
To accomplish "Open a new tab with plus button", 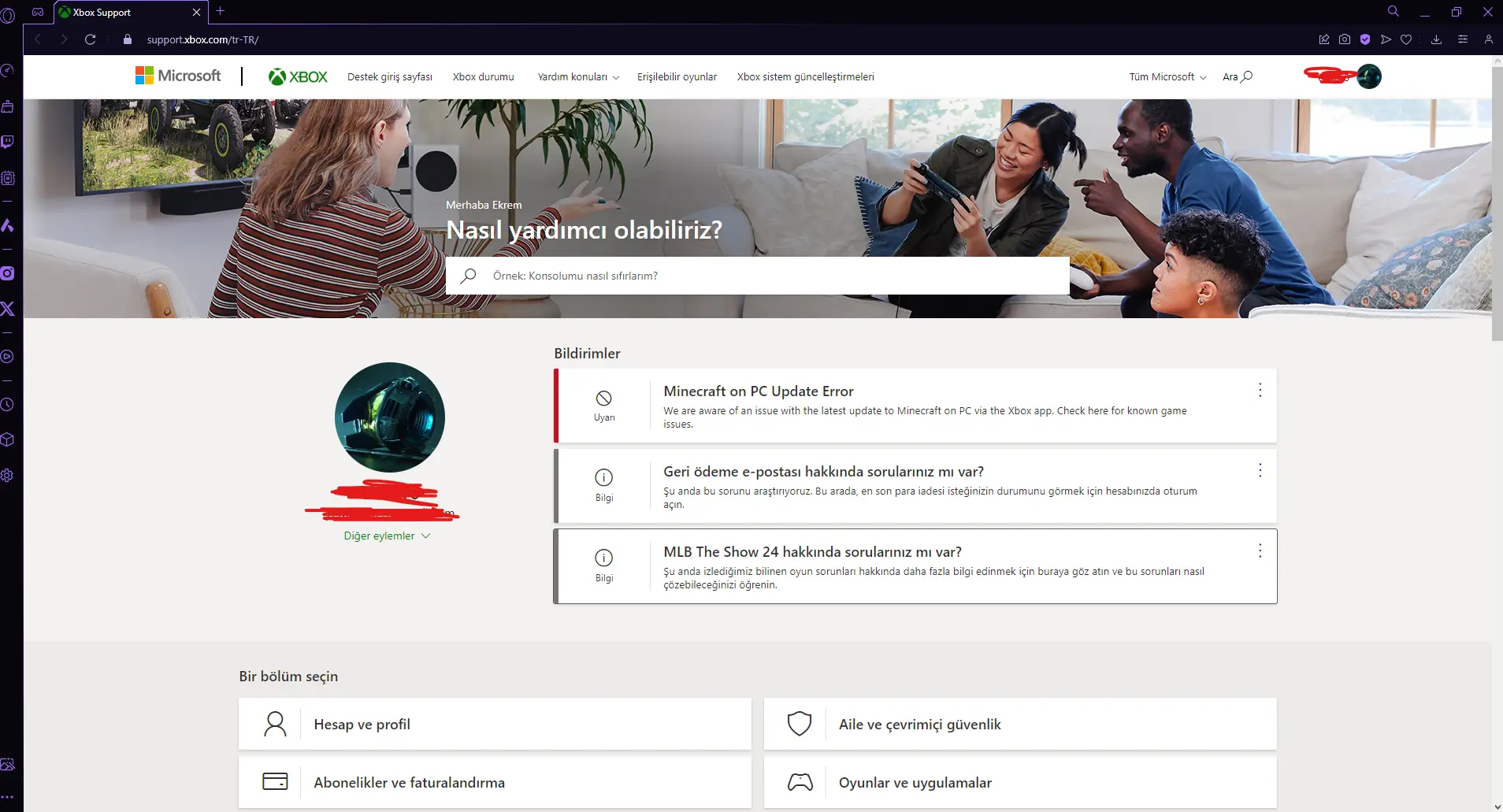I will (x=221, y=11).
